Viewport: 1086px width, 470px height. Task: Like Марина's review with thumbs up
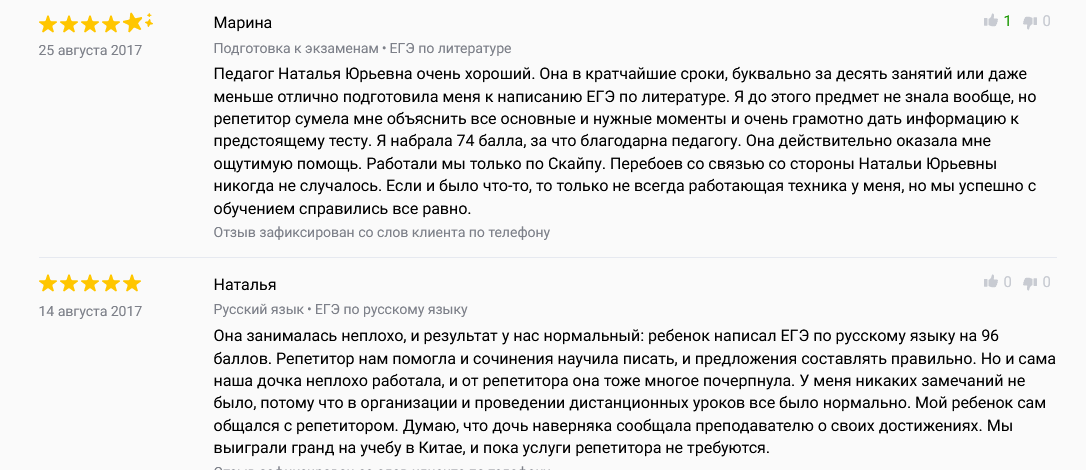click(x=990, y=21)
